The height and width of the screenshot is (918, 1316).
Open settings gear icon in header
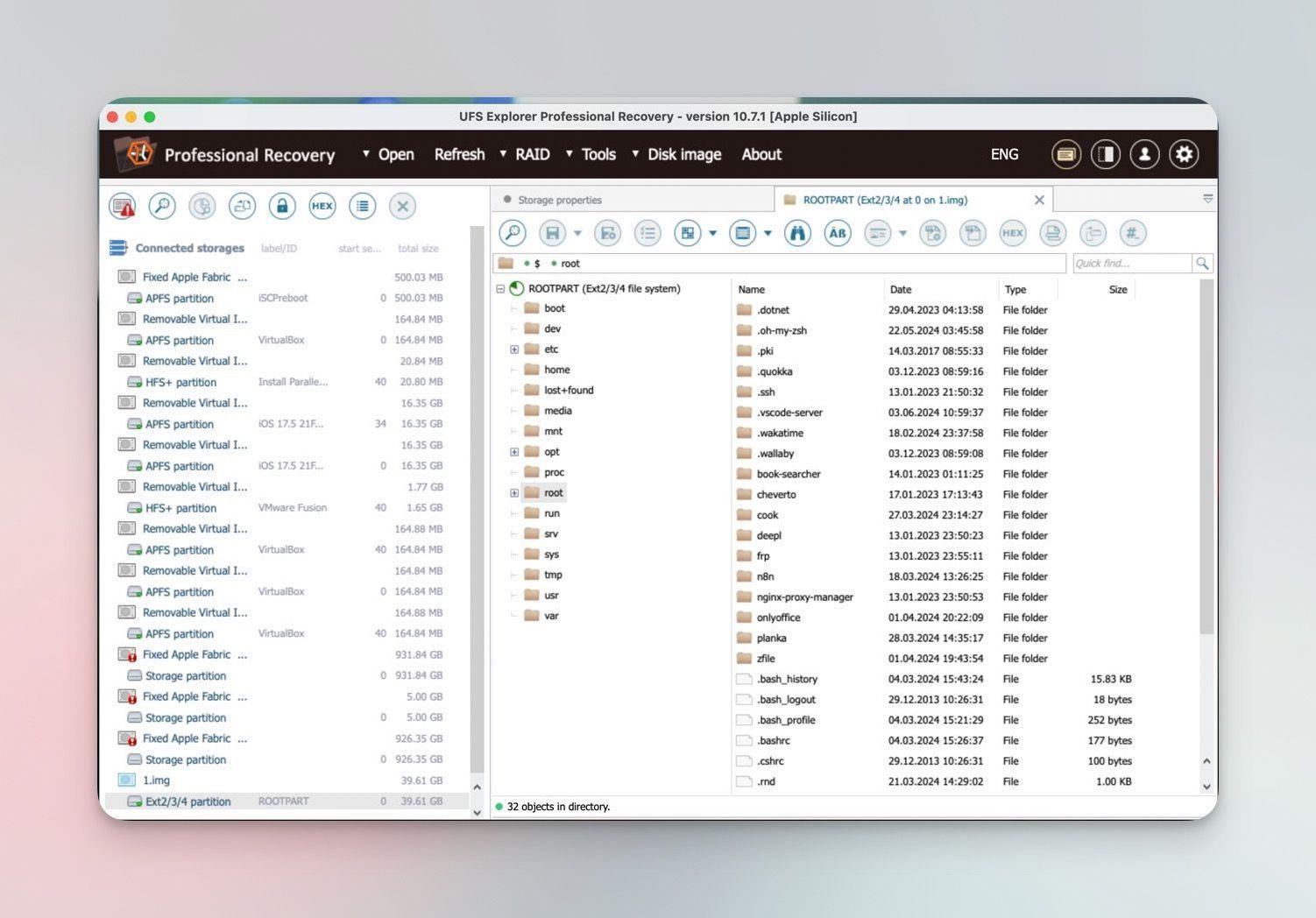coord(1184,154)
